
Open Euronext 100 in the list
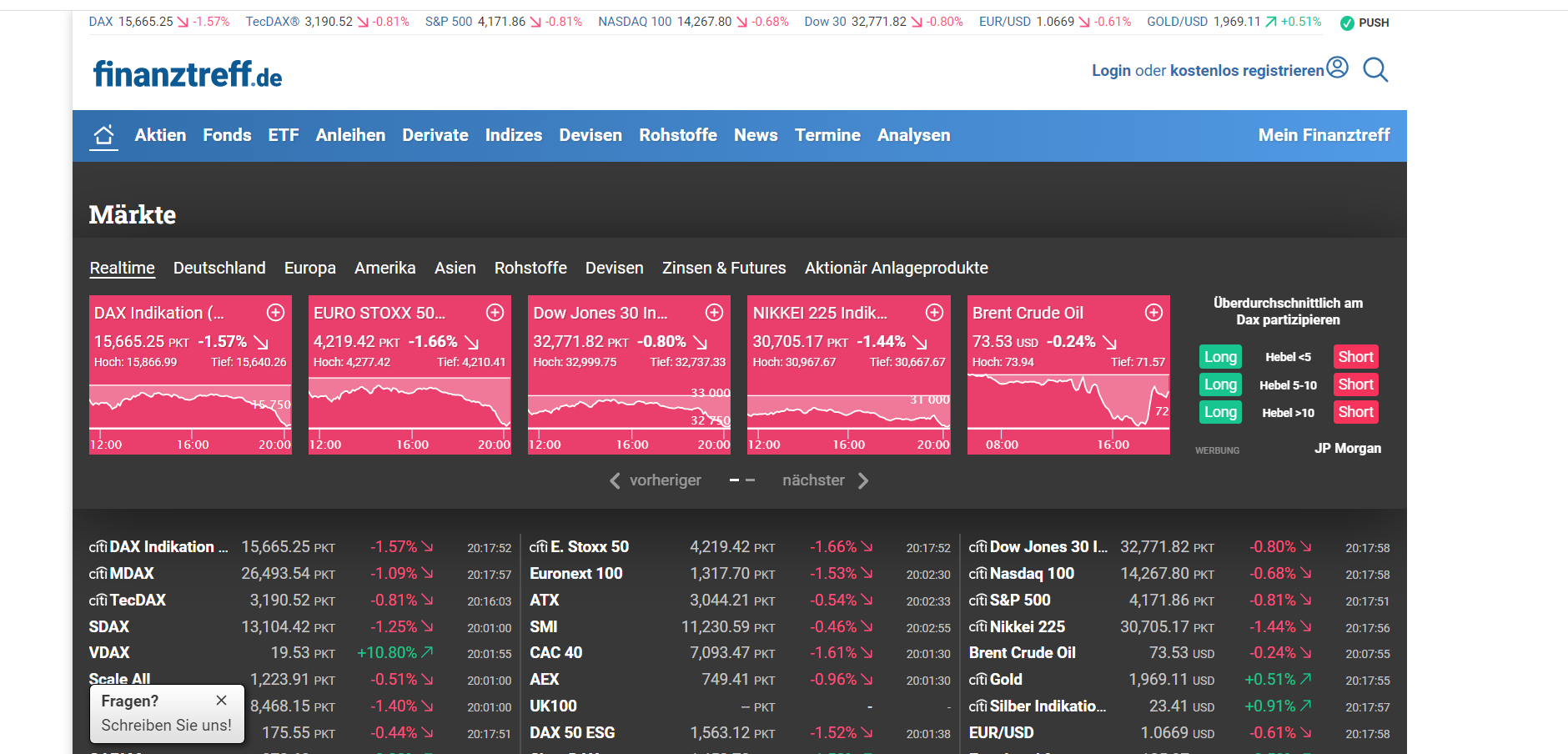(576, 574)
